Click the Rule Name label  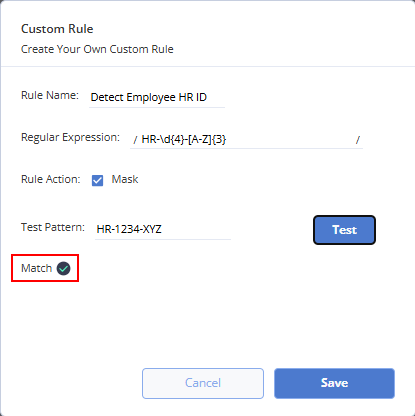pos(50,95)
